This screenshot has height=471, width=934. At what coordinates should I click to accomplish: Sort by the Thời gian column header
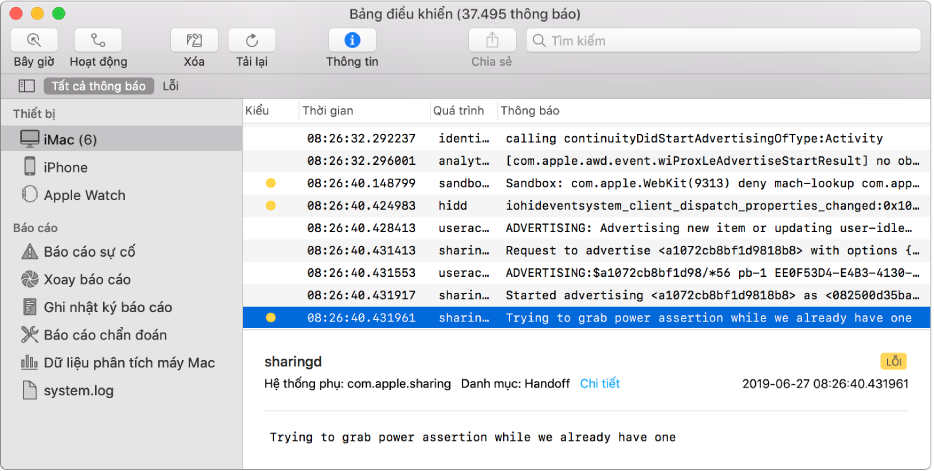pos(328,110)
